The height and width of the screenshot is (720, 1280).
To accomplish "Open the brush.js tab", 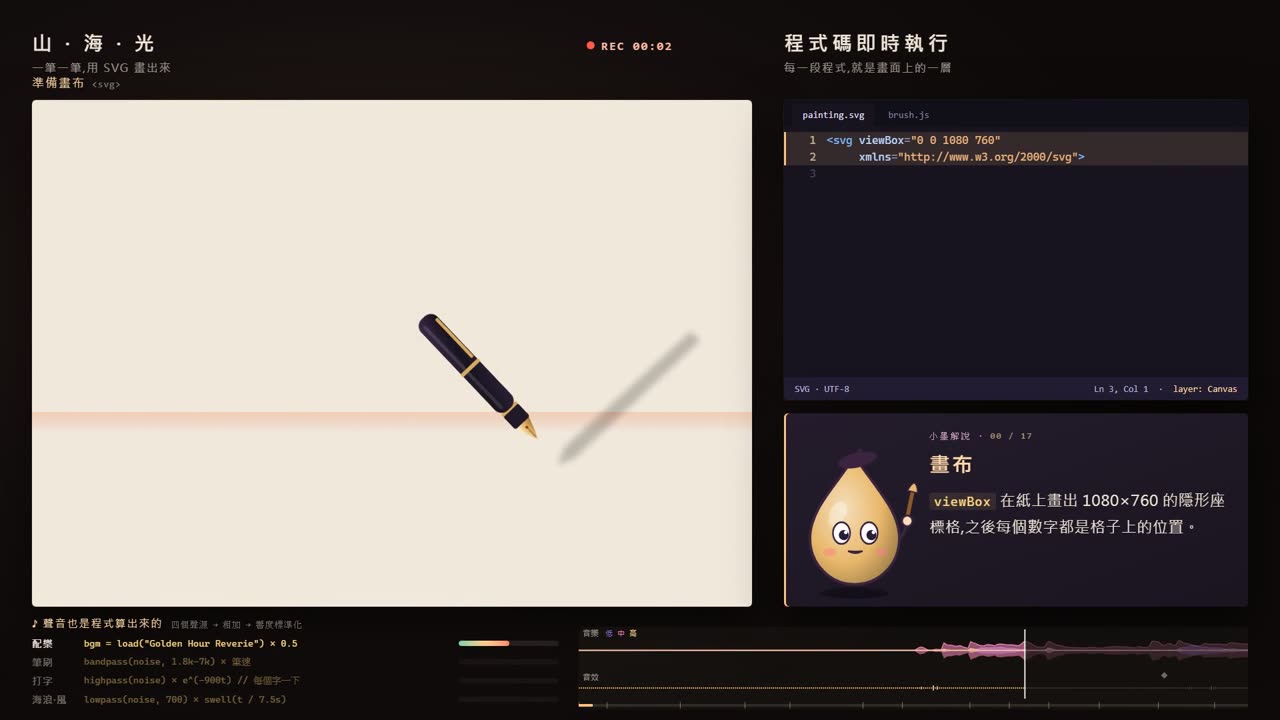I will tap(908, 115).
